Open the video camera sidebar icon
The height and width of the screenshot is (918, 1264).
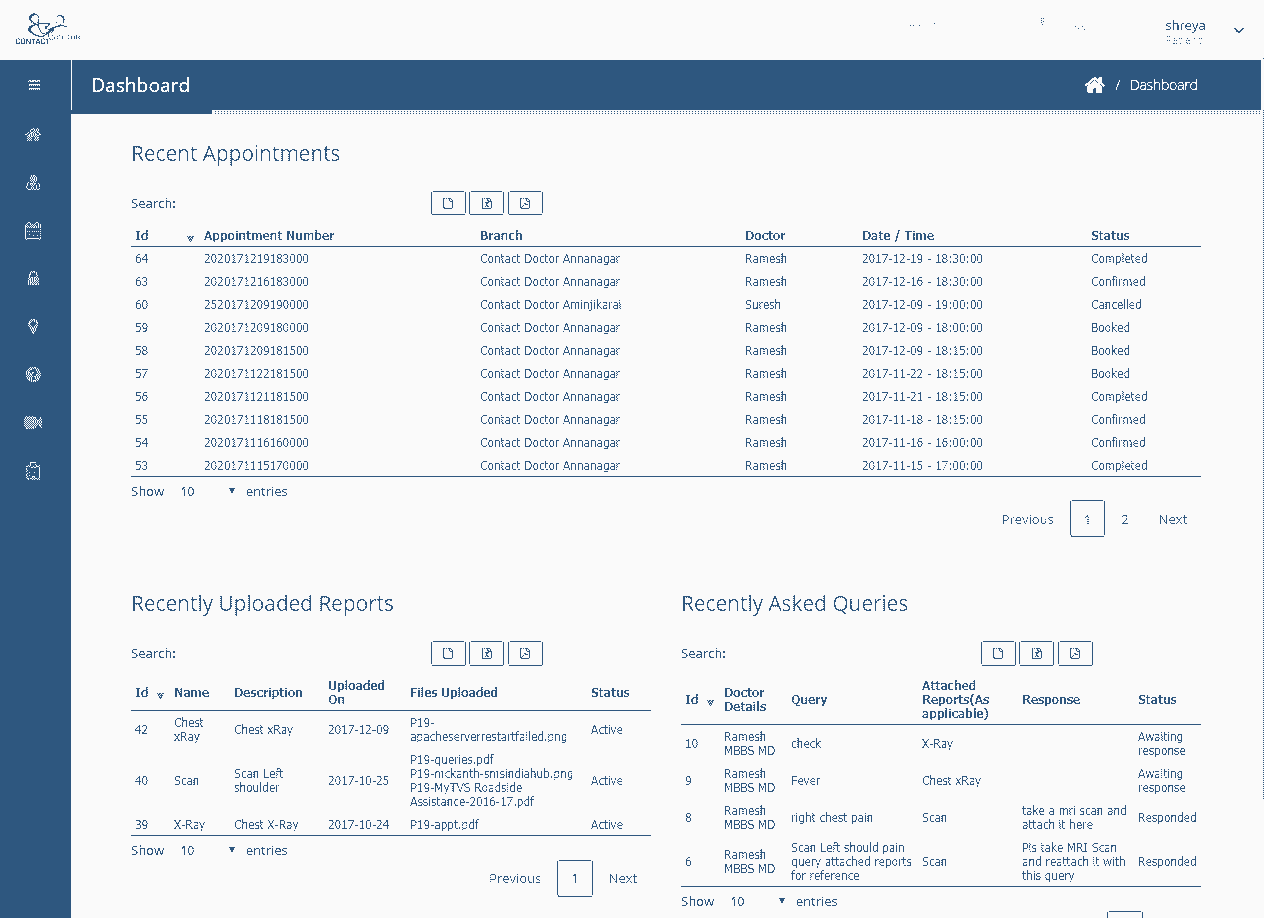(x=33, y=423)
